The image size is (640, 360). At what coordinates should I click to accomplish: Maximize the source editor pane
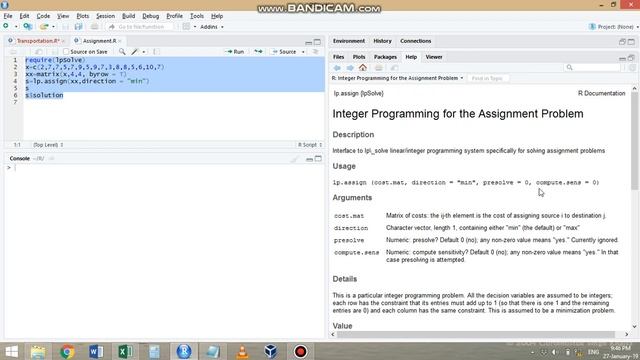coord(318,42)
